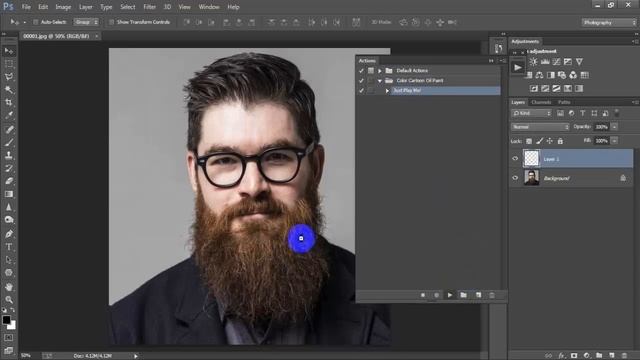Open the layer filter Kind dropdown
The height and width of the screenshot is (360, 640).
click(532, 113)
